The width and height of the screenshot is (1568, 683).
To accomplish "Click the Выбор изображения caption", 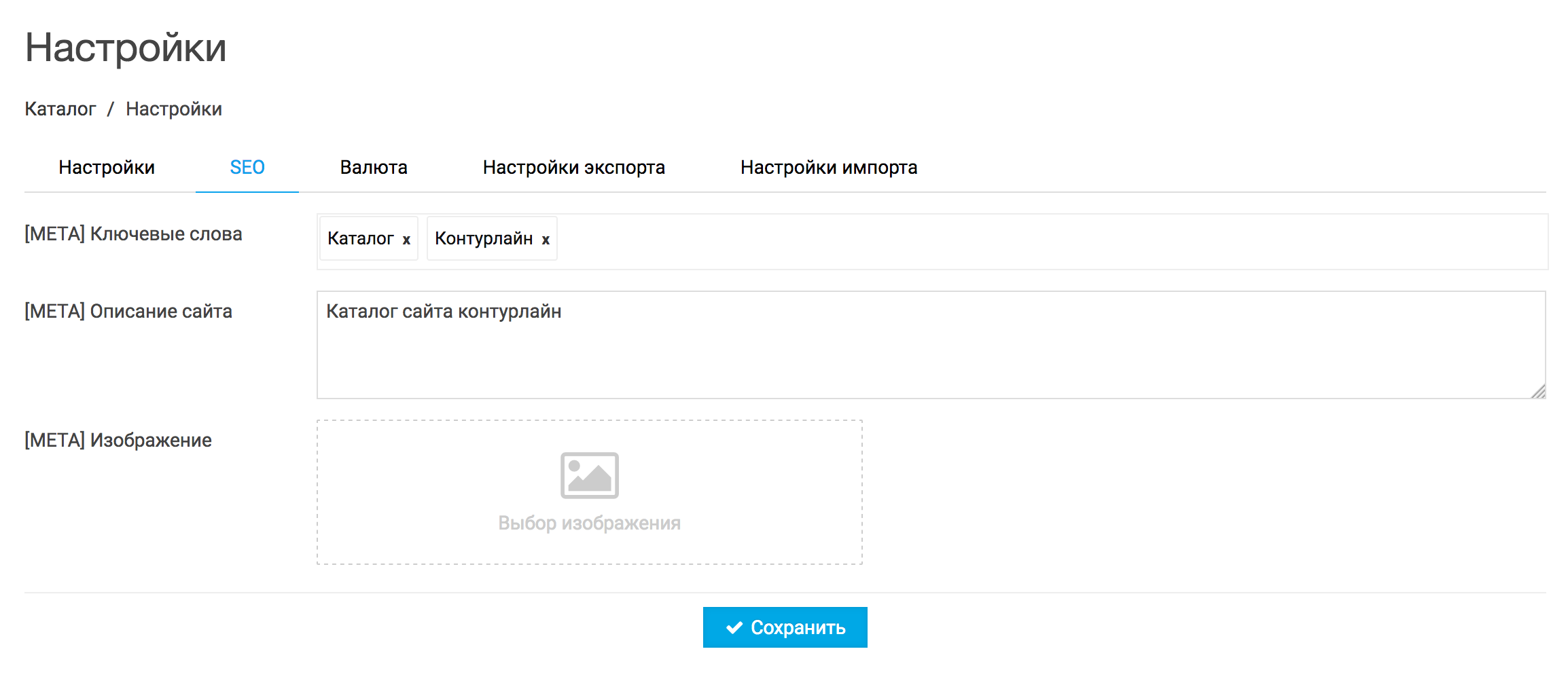I will [589, 523].
